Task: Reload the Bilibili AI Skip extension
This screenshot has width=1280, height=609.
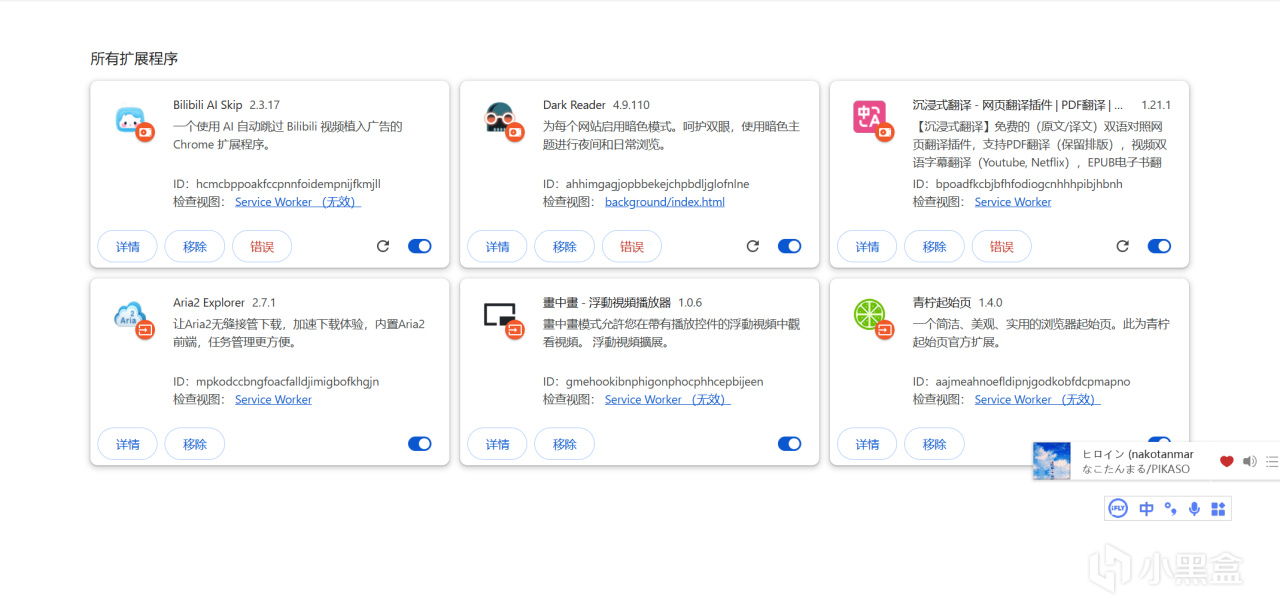Action: tap(383, 246)
